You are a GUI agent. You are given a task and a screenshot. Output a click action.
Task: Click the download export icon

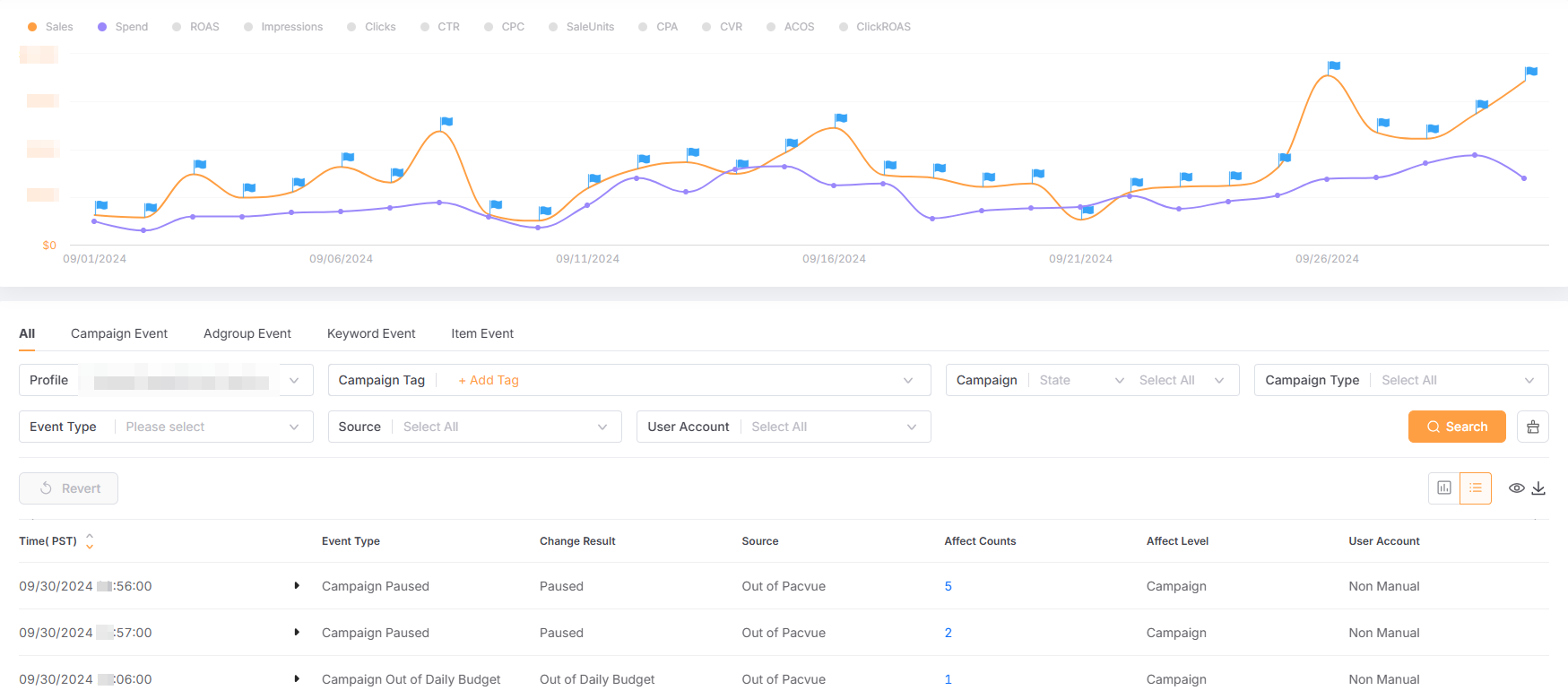point(1538,488)
